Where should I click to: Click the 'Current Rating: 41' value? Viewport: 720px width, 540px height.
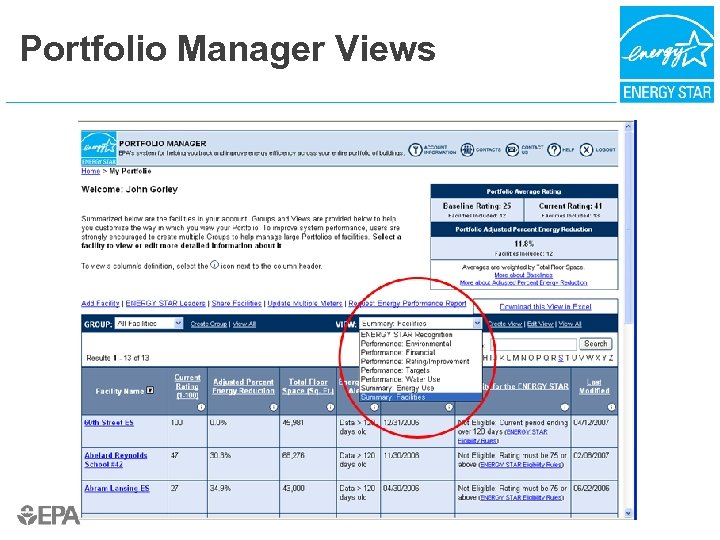(x=570, y=206)
